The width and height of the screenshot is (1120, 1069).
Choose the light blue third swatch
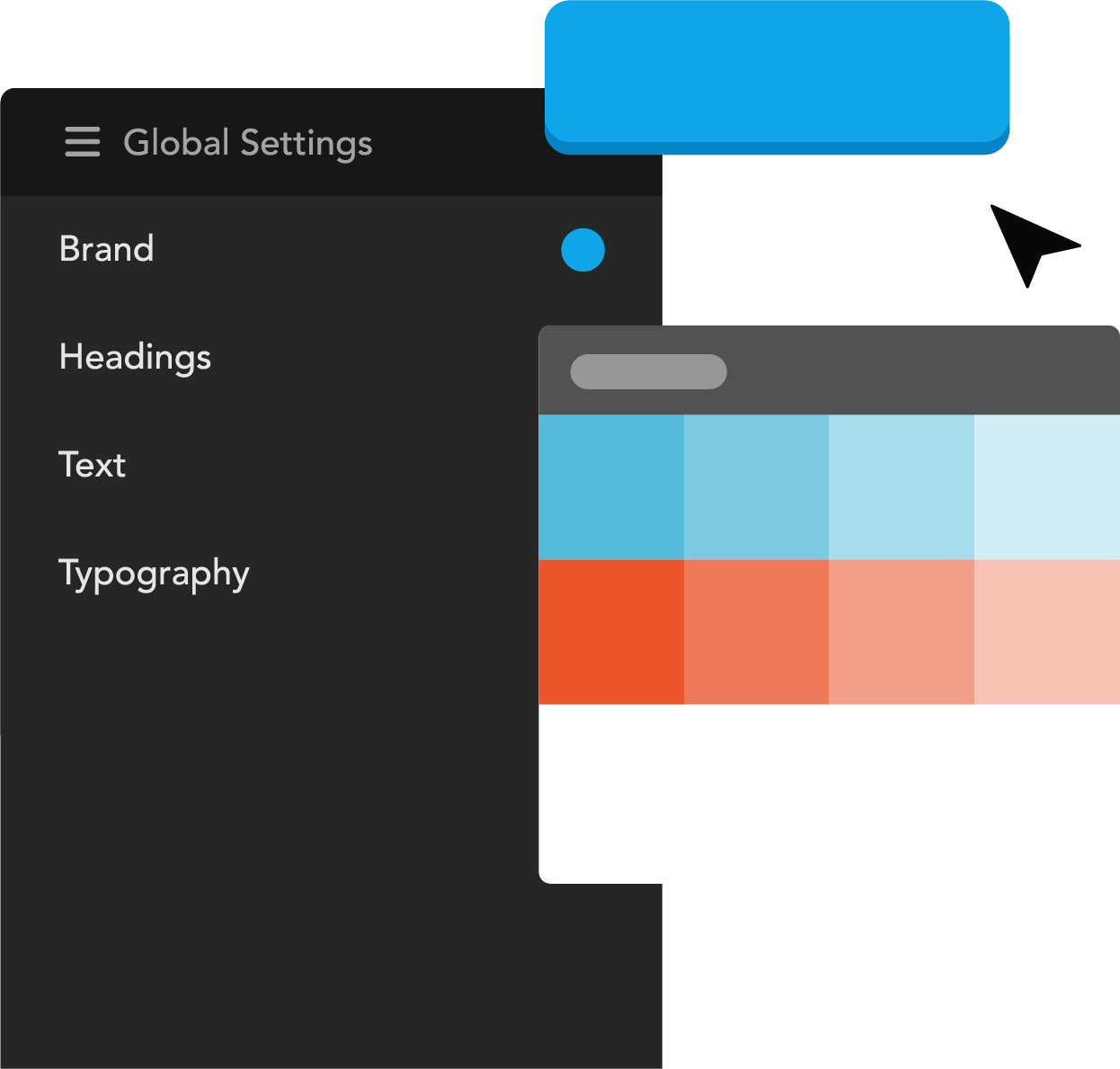pyautogui.click(x=901, y=486)
